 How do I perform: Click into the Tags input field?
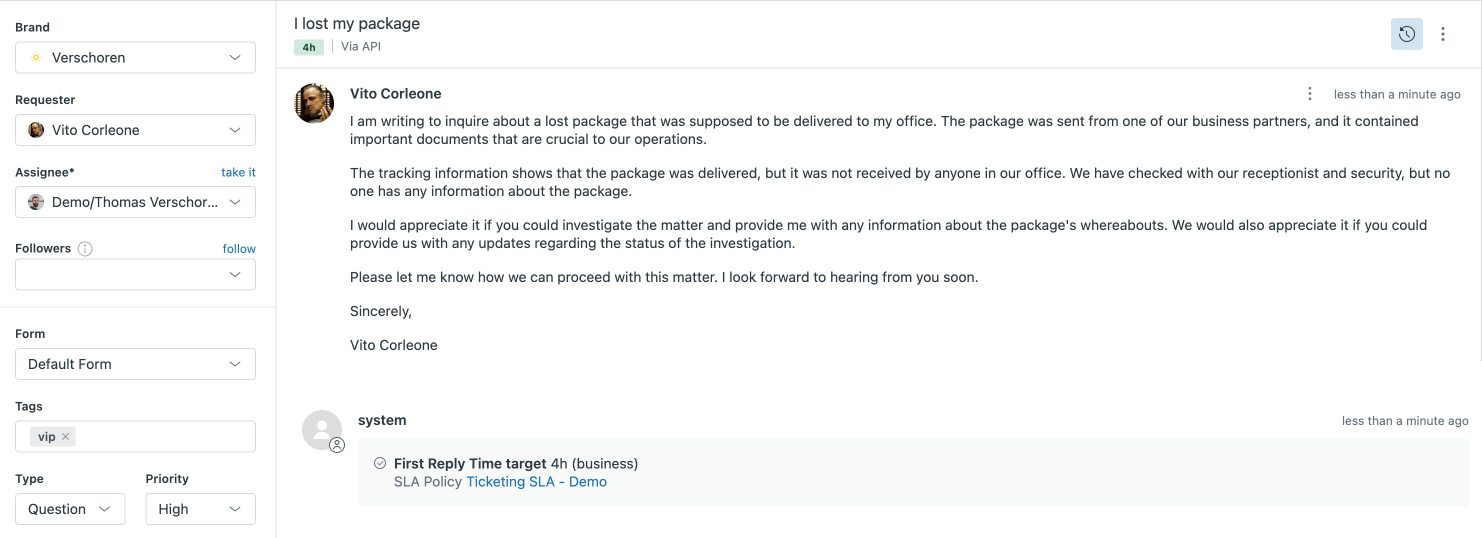(x=160, y=437)
